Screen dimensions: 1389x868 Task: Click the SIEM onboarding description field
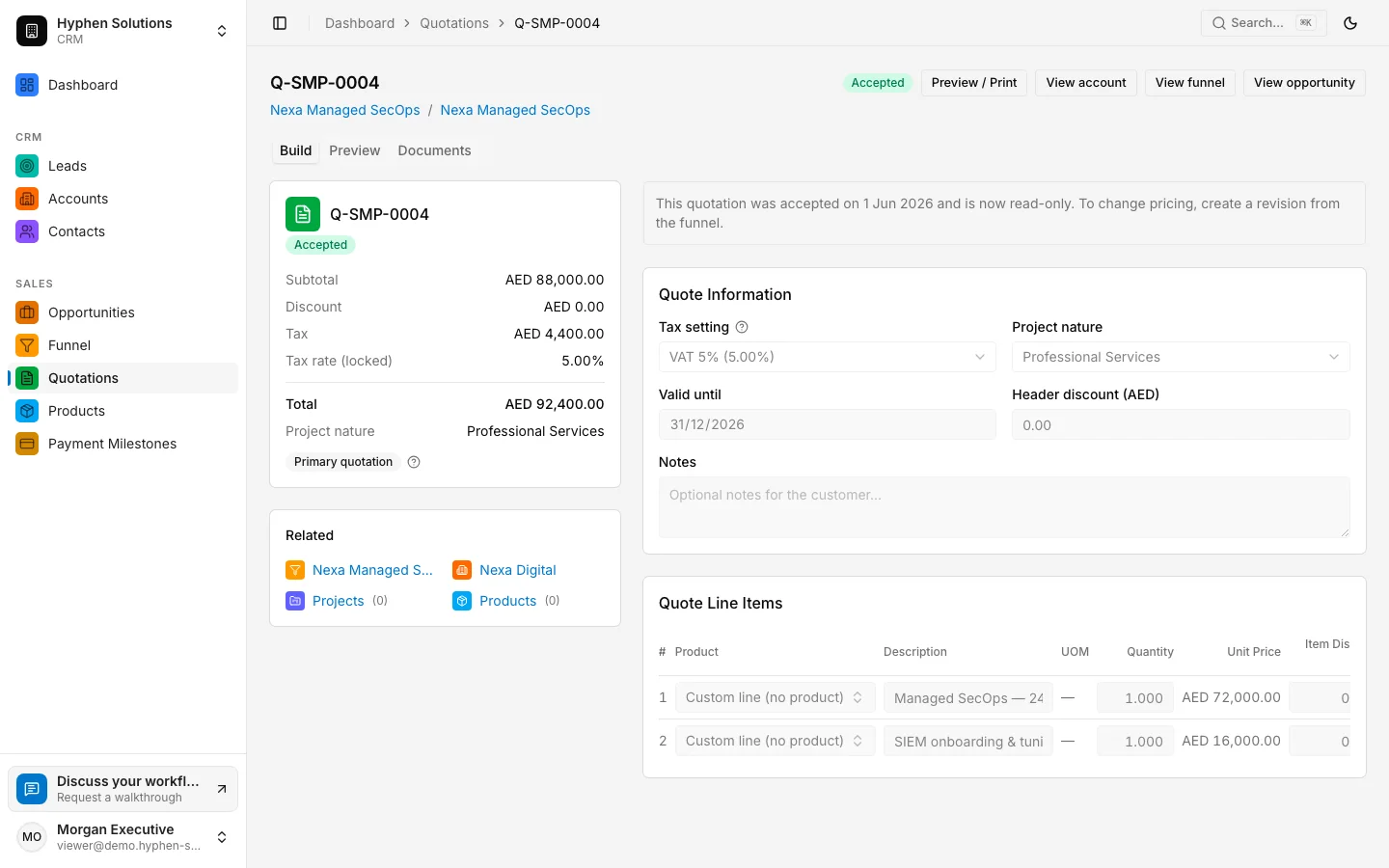click(x=968, y=741)
